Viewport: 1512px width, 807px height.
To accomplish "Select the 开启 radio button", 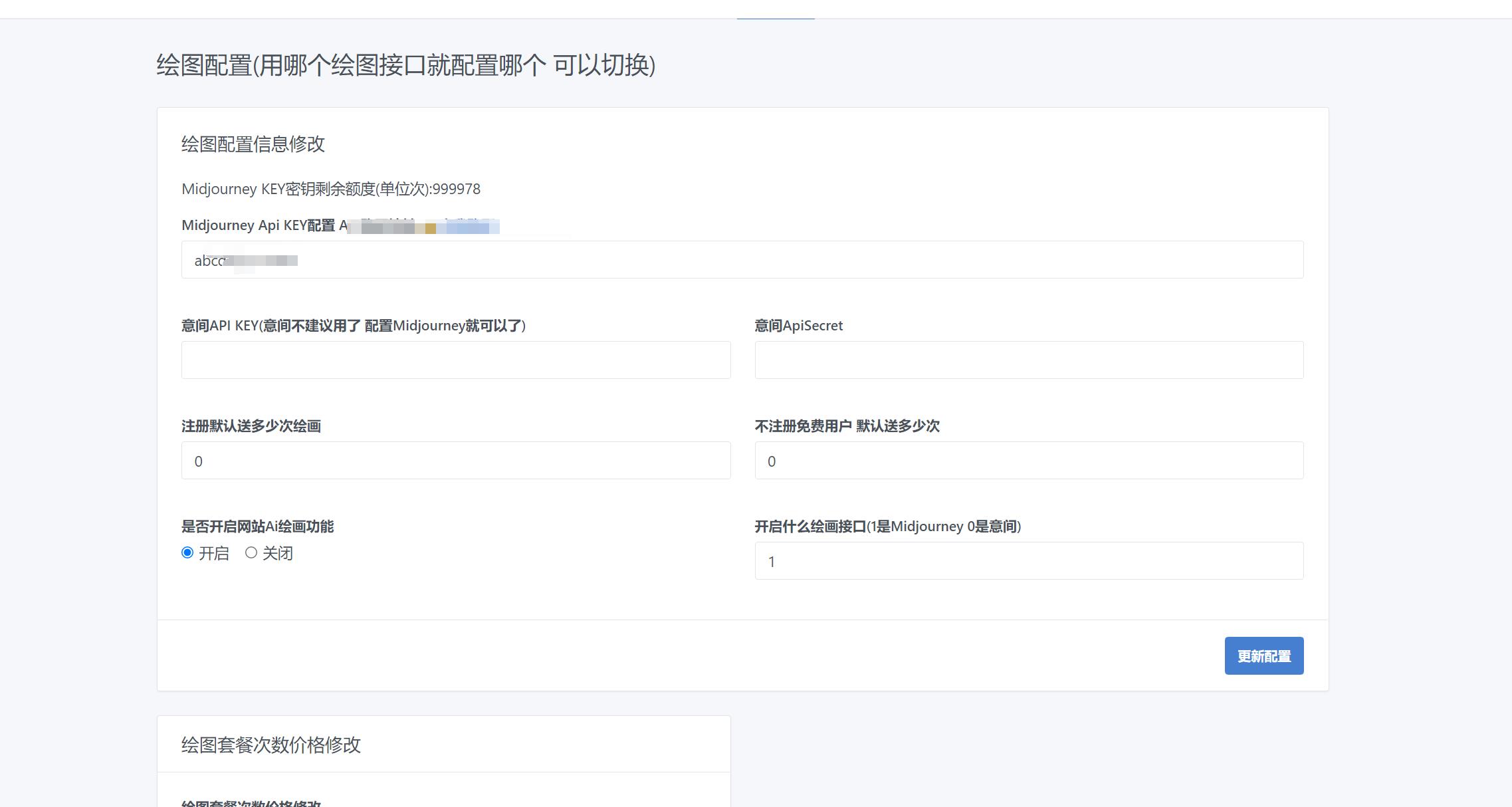I will pyautogui.click(x=187, y=553).
